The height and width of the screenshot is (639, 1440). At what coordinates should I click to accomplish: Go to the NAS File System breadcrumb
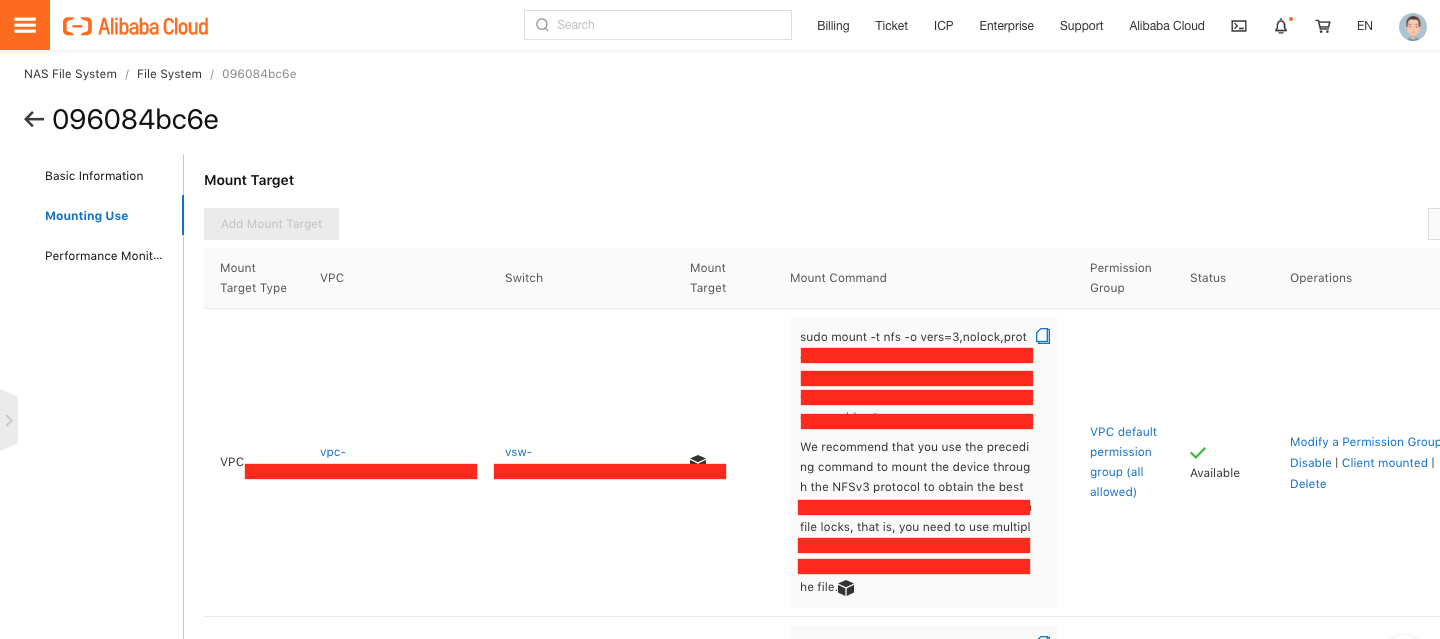point(70,74)
